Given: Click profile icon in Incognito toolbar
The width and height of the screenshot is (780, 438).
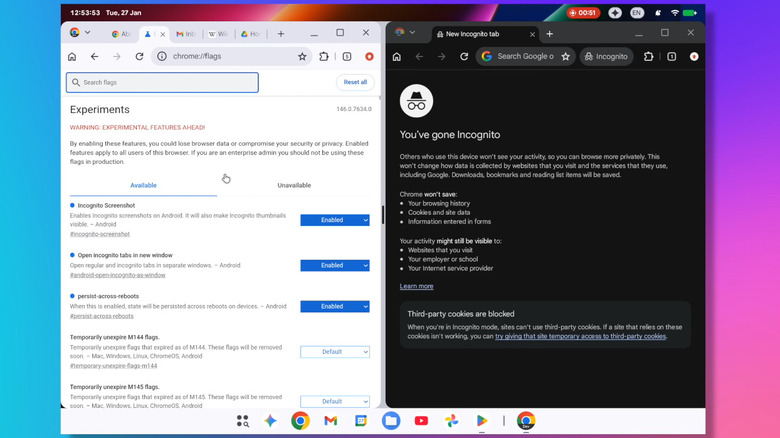Looking at the screenshot, I should coord(694,57).
